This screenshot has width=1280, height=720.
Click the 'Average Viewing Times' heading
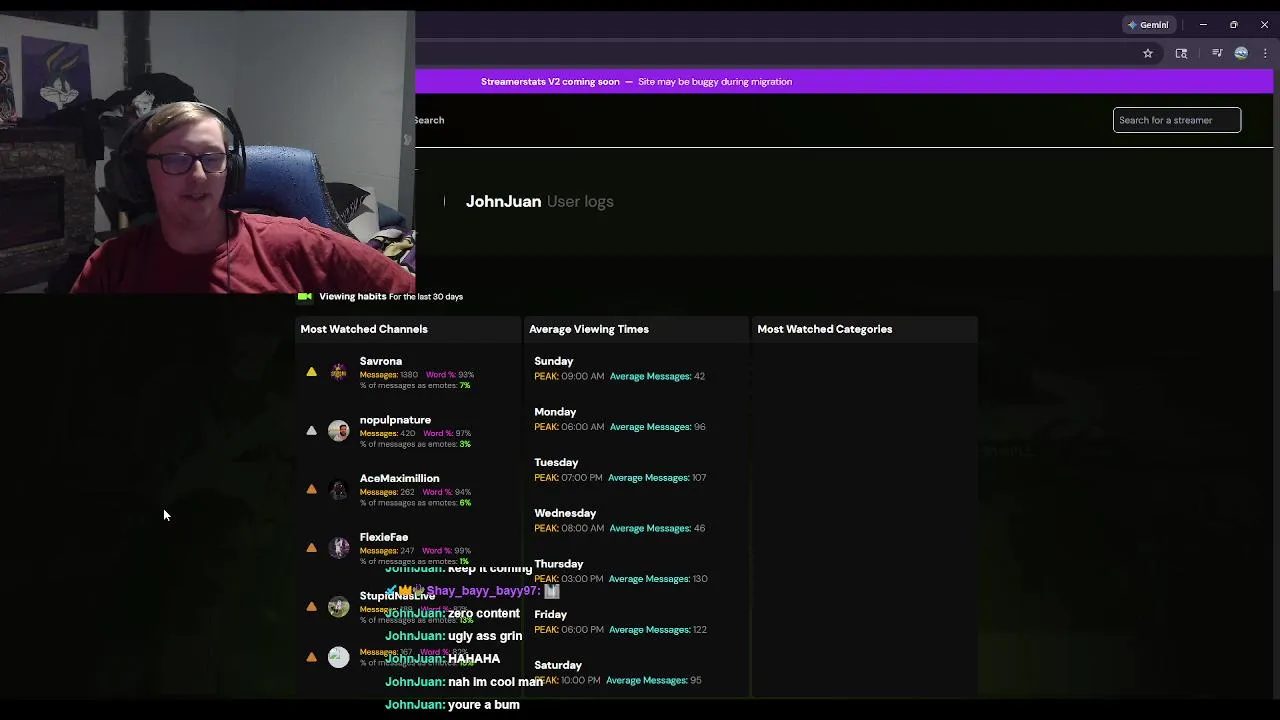[589, 329]
